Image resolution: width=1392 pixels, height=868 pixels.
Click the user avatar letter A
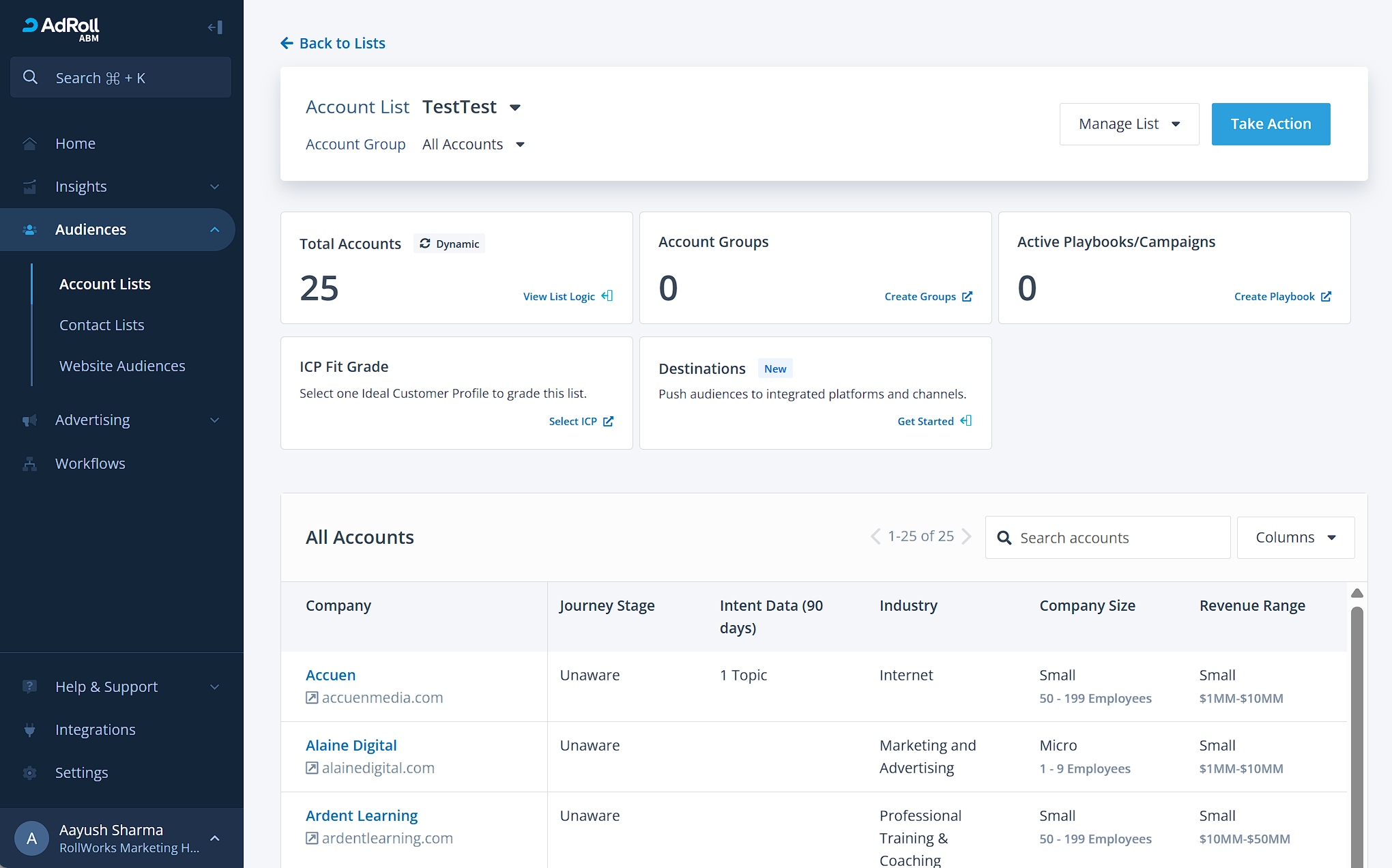click(x=31, y=838)
